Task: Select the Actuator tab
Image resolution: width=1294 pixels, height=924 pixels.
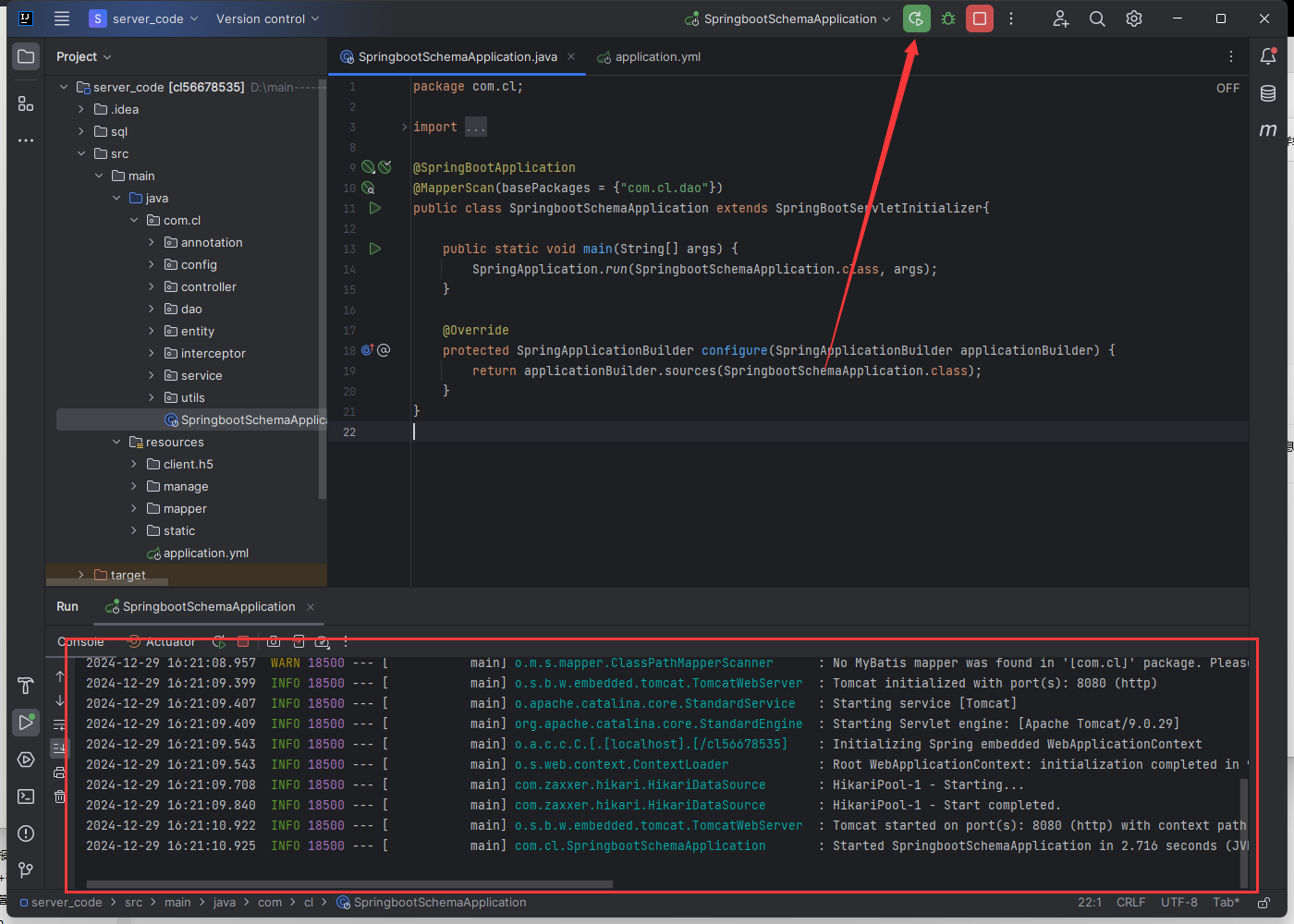Action: pyautogui.click(x=162, y=641)
